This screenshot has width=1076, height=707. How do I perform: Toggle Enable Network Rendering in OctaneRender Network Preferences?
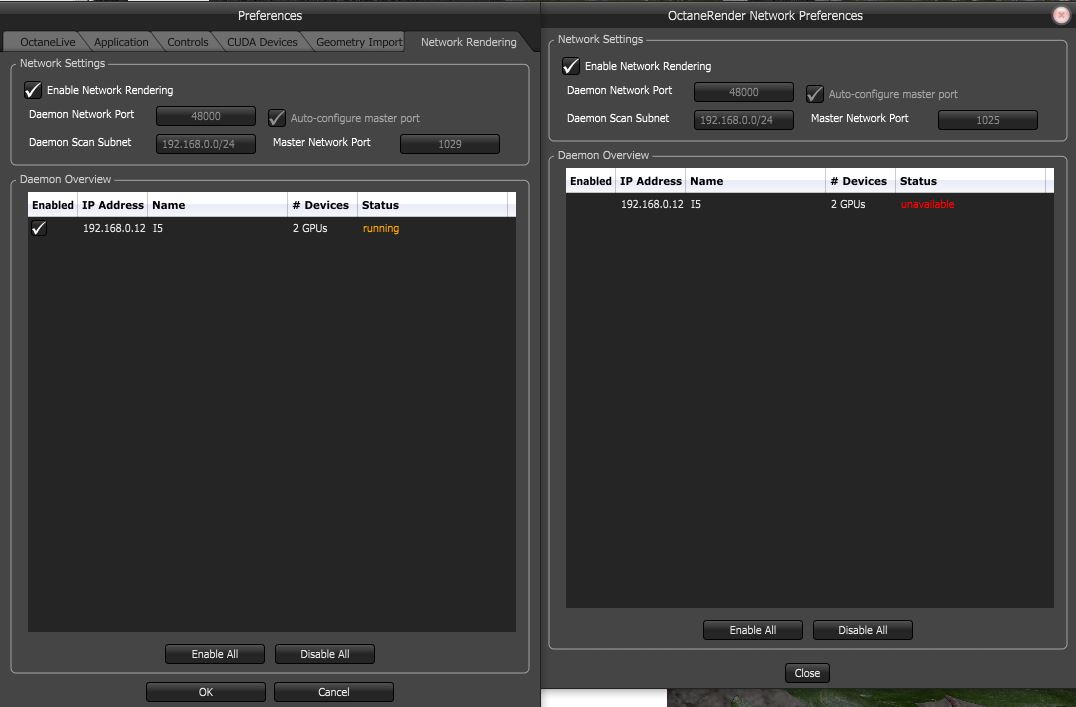click(570, 66)
